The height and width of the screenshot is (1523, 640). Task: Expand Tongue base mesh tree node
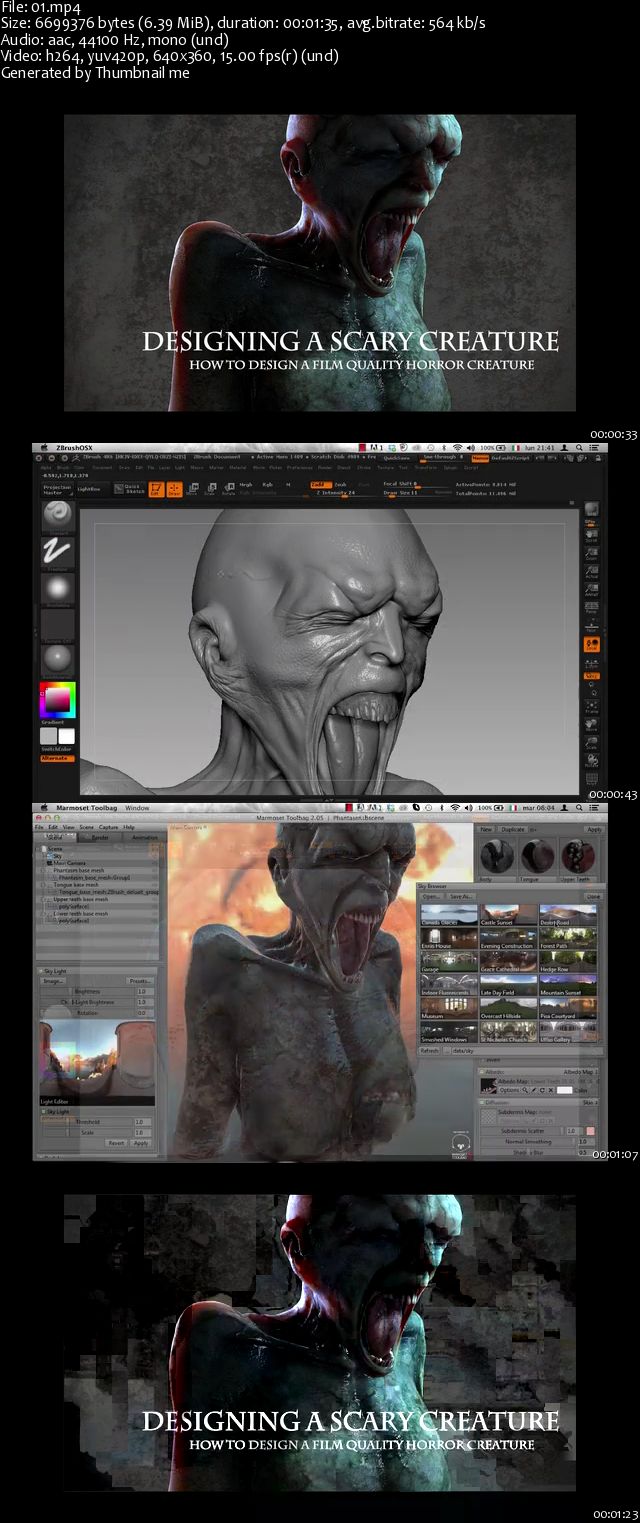click(x=43, y=885)
